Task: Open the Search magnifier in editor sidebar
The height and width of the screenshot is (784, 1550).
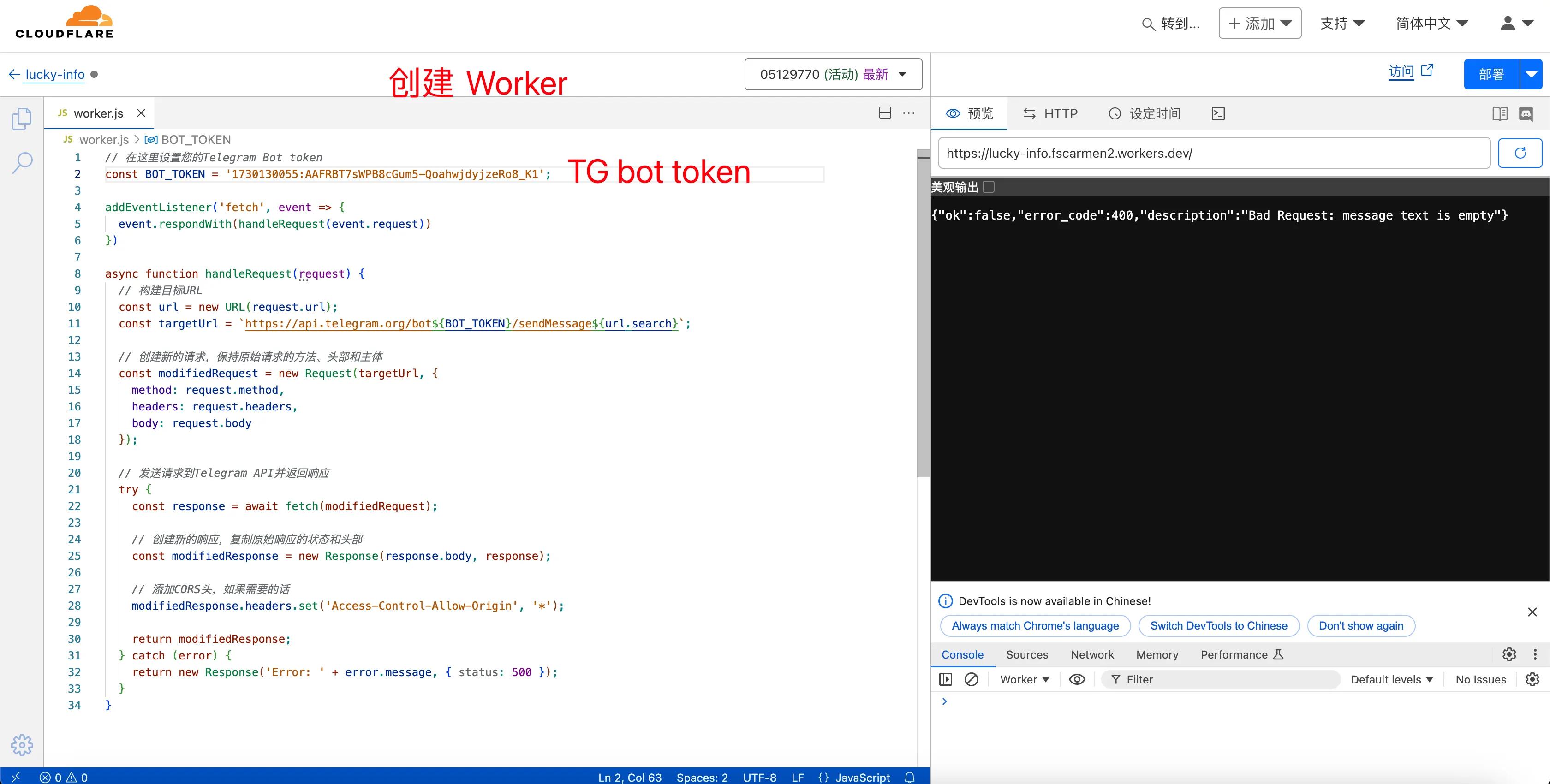Action: tap(22, 162)
